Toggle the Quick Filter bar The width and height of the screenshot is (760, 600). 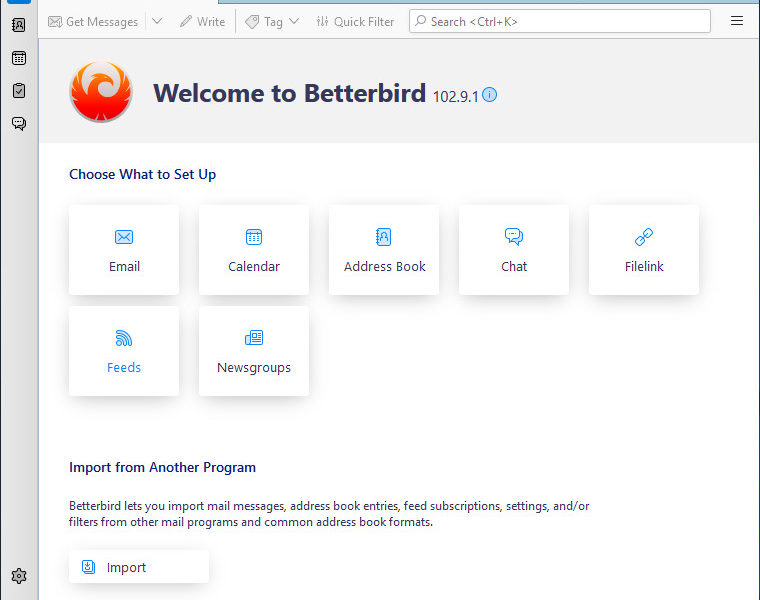pos(355,21)
